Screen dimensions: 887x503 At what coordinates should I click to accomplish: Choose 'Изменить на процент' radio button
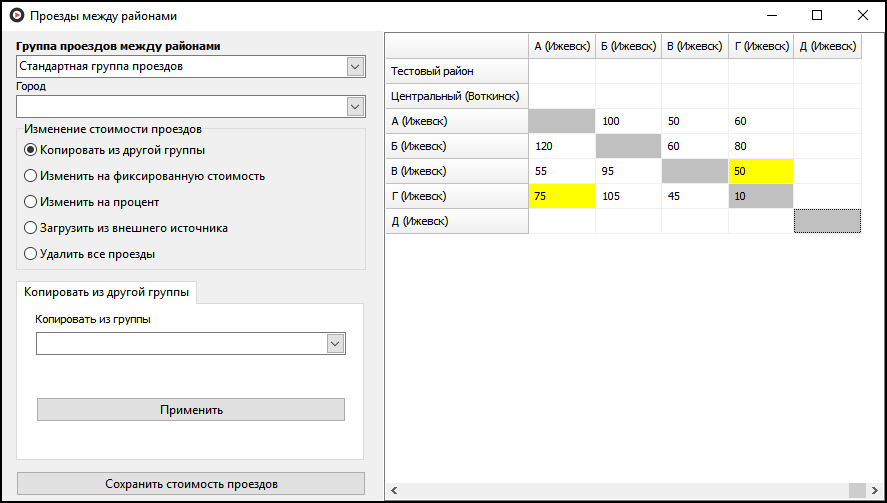click(30, 202)
